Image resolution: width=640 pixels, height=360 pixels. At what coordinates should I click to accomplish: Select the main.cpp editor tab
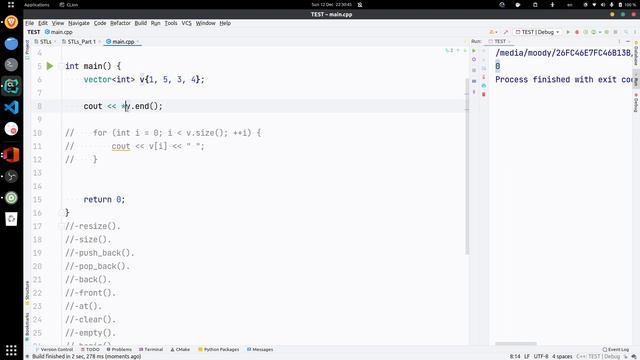(x=122, y=42)
